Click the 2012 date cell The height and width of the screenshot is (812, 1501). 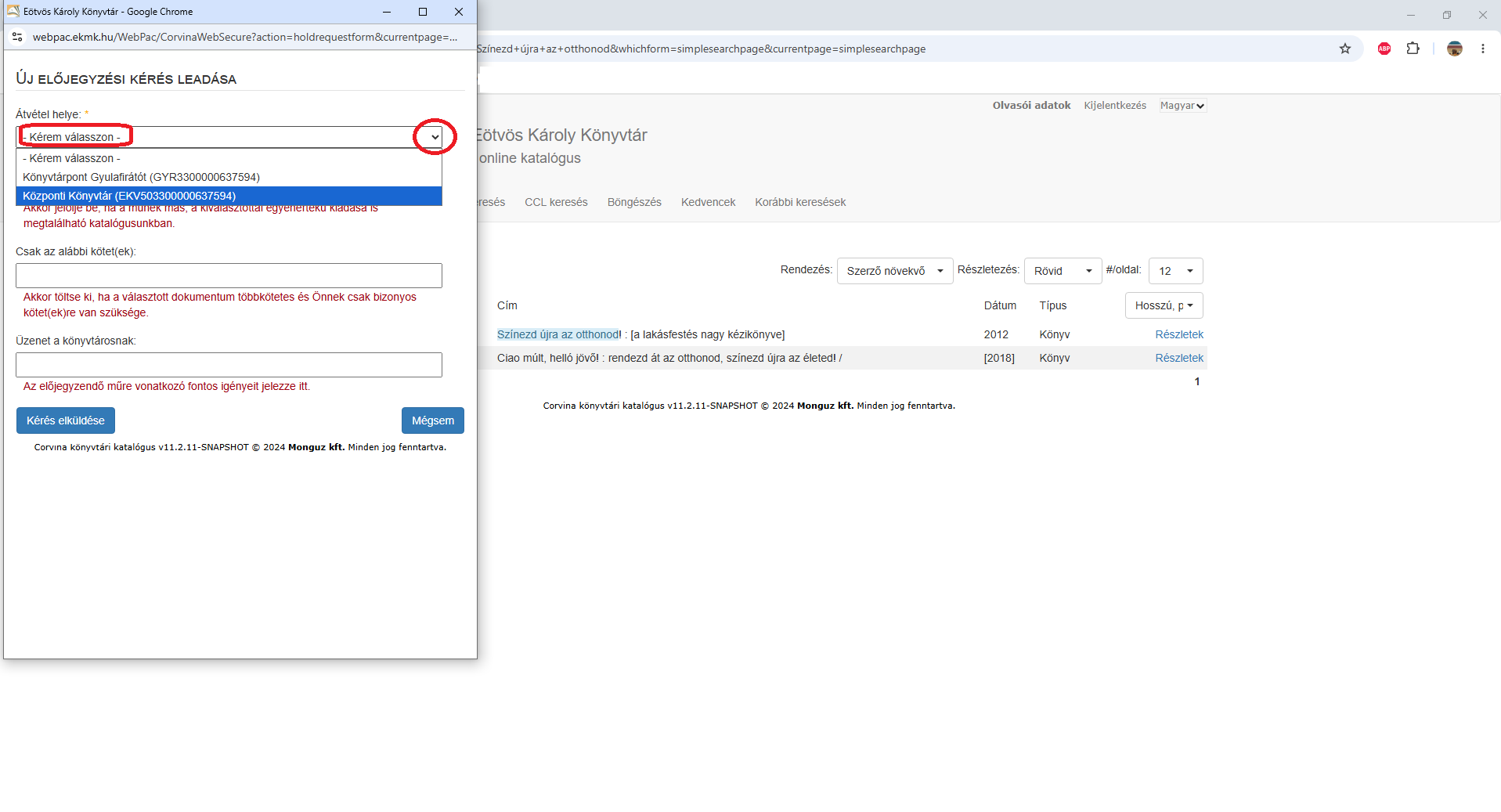click(x=996, y=334)
